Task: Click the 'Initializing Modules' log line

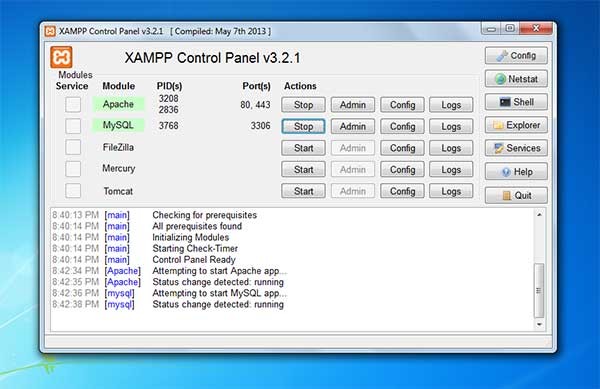Action: tap(191, 237)
